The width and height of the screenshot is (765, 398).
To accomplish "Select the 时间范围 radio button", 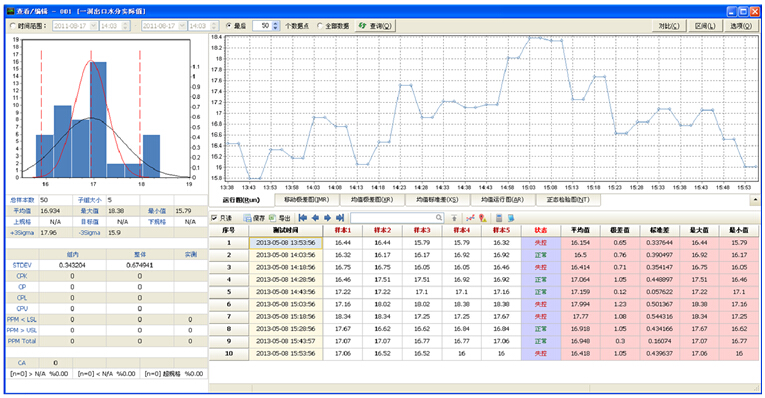I will click(x=13, y=26).
